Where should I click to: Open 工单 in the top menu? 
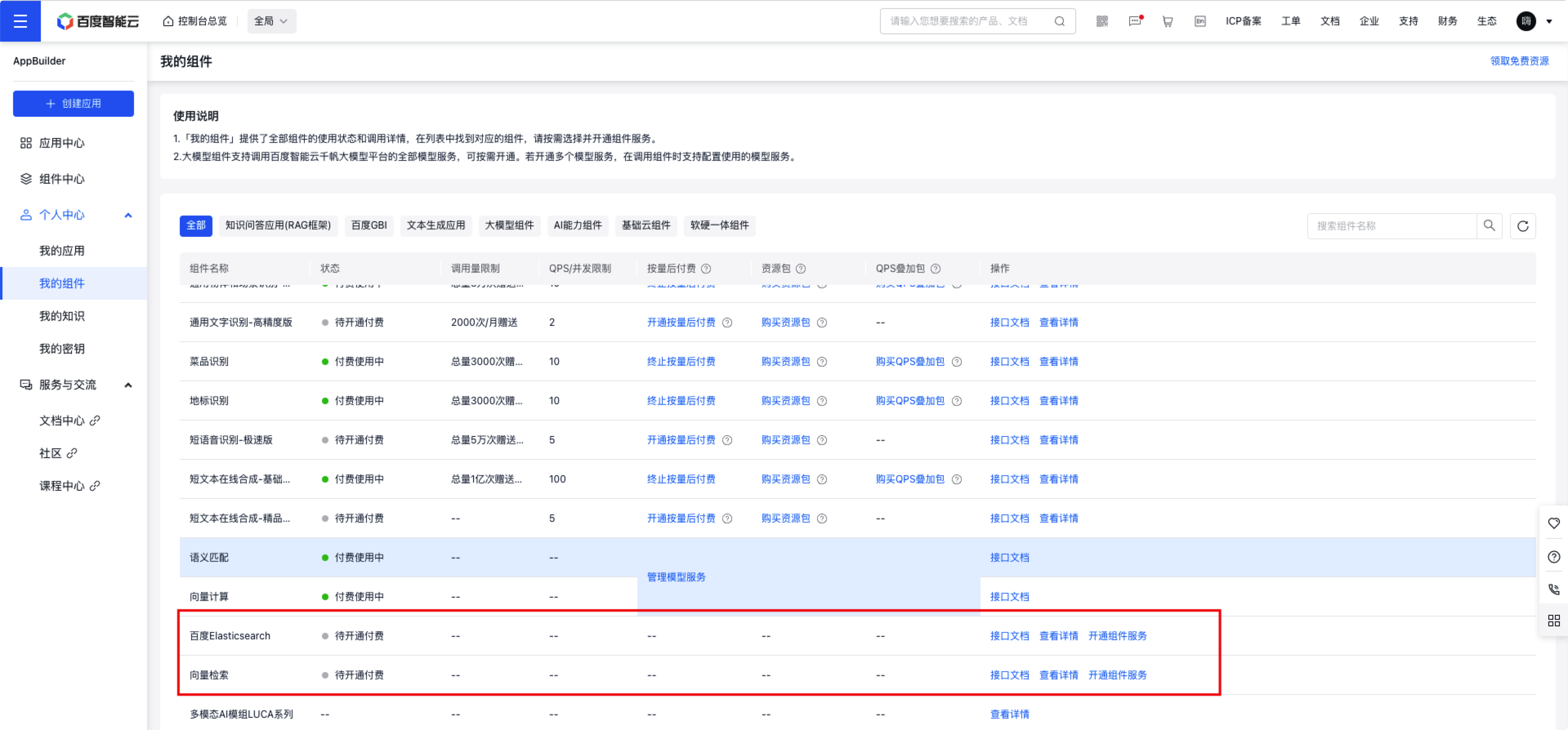[x=1291, y=21]
